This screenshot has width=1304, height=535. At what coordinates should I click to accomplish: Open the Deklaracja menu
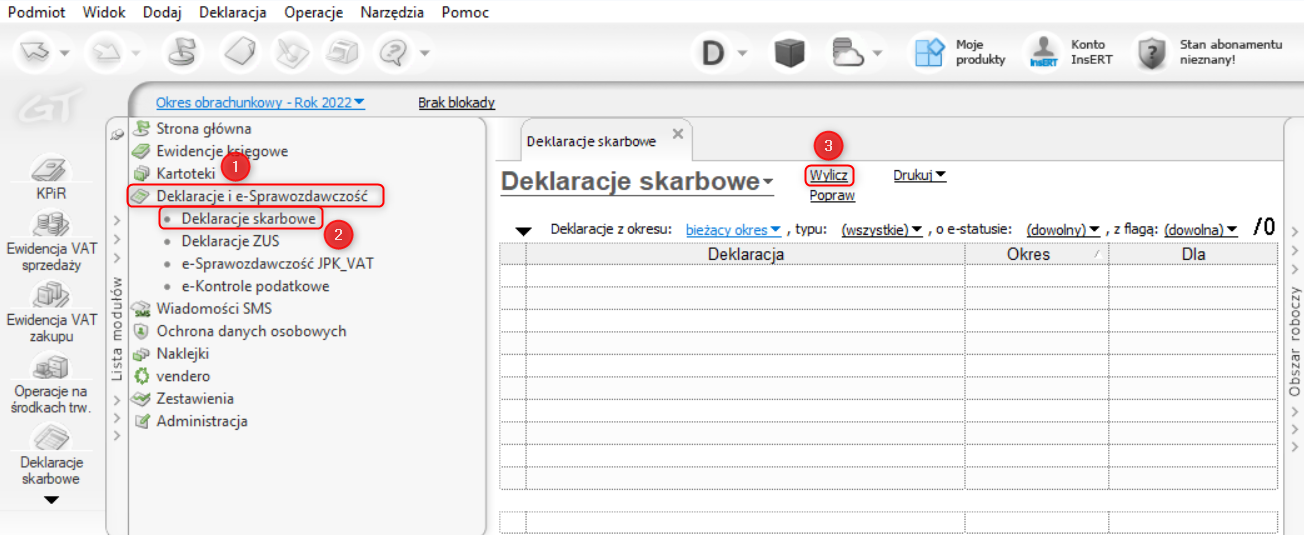pyautogui.click(x=233, y=12)
